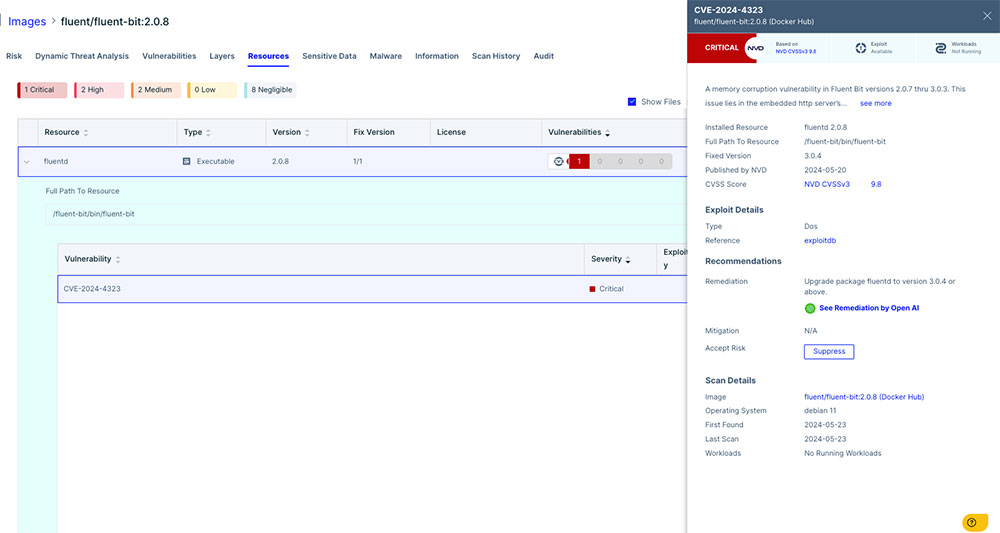Open the Malware tab

coord(386,56)
